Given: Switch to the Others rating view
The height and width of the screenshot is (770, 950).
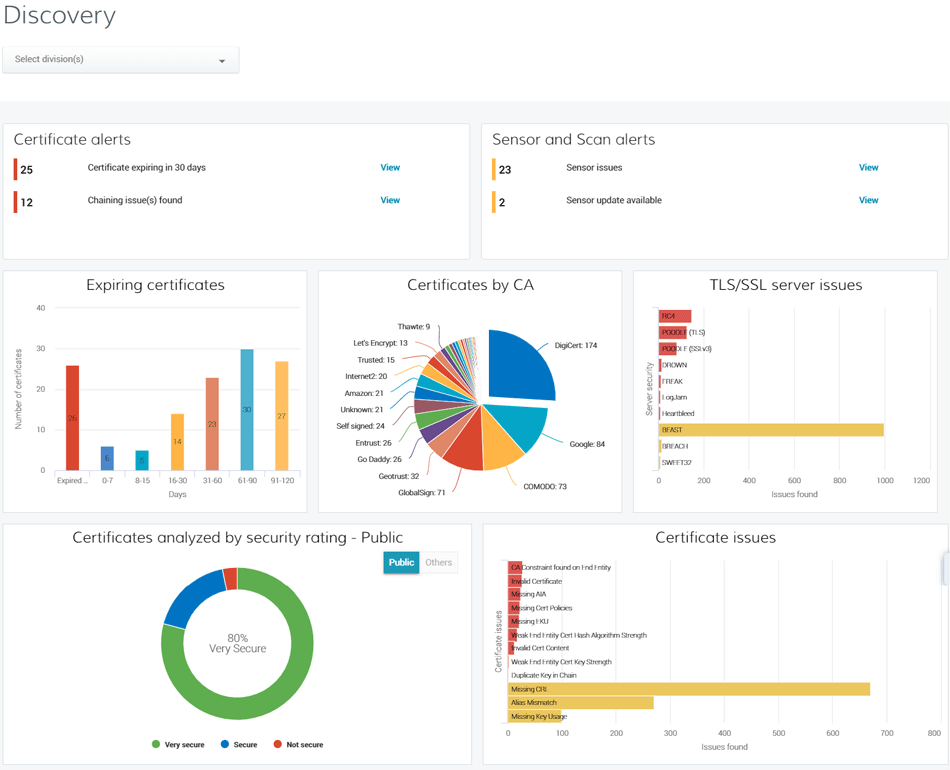Looking at the screenshot, I should [437, 562].
